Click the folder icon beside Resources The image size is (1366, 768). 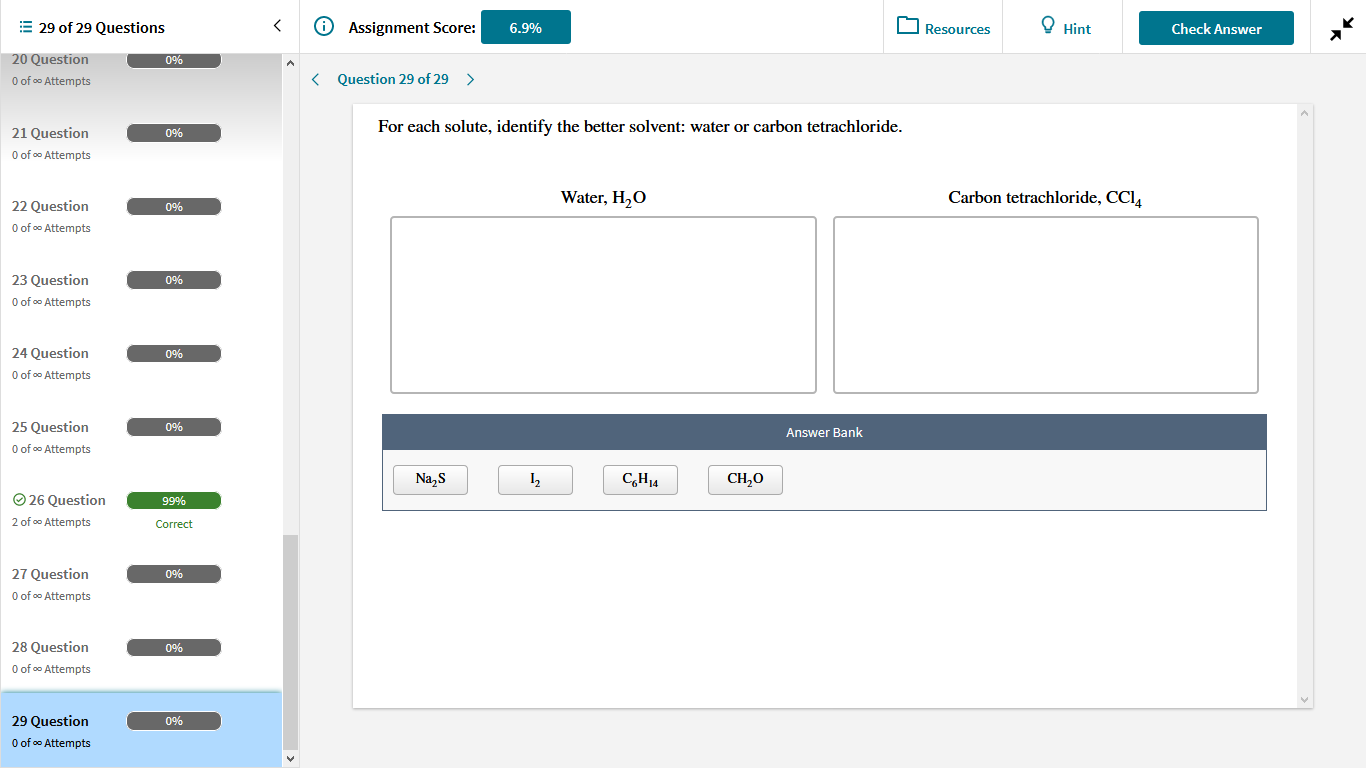(x=908, y=26)
